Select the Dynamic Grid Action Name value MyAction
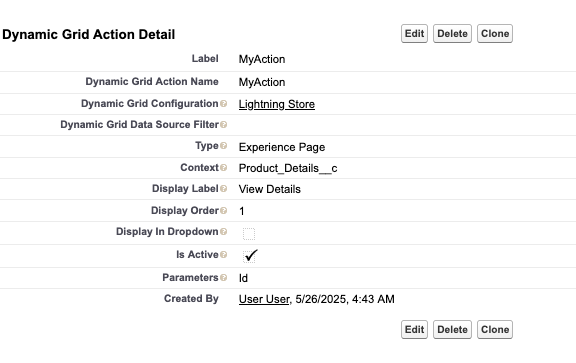This screenshot has width=576, height=363. click(262, 82)
